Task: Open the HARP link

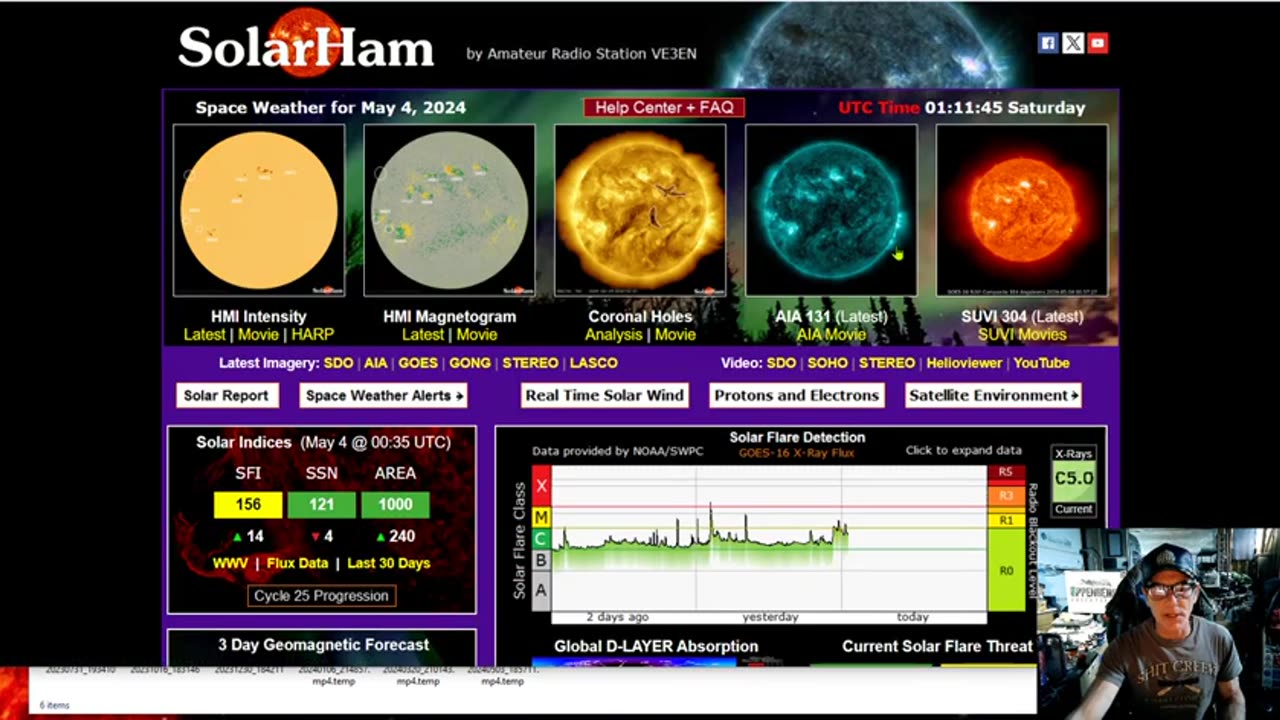Action: click(x=313, y=335)
